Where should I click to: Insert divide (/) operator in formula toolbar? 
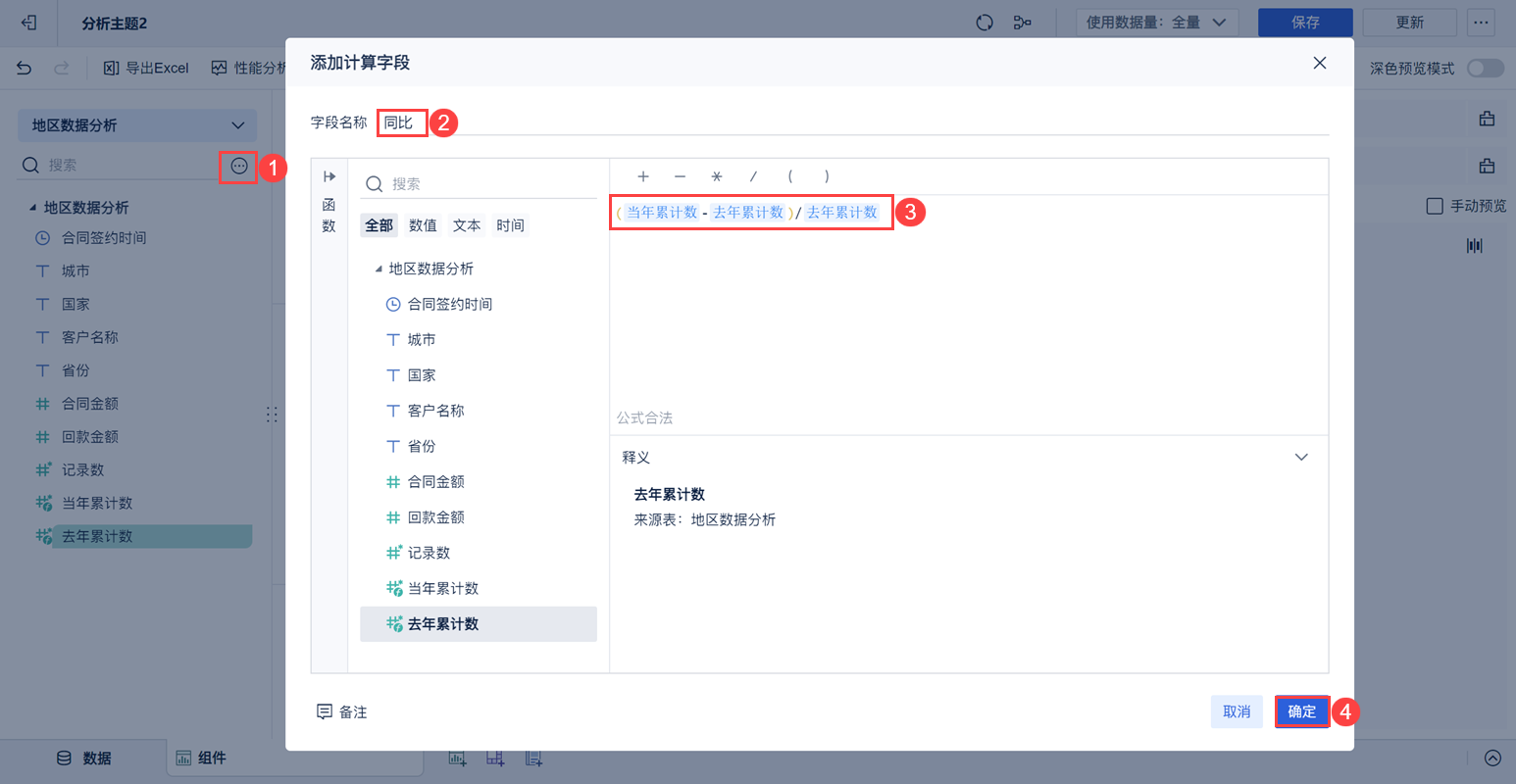pos(753,176)
